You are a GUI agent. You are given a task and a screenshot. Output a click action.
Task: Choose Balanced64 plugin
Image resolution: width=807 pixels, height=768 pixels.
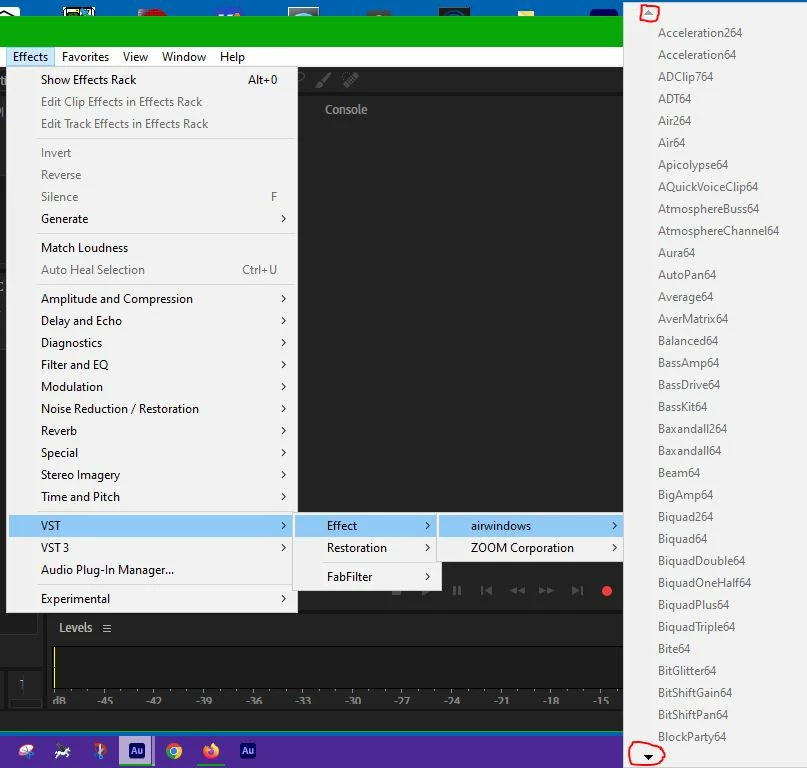[x=688, y=341]
